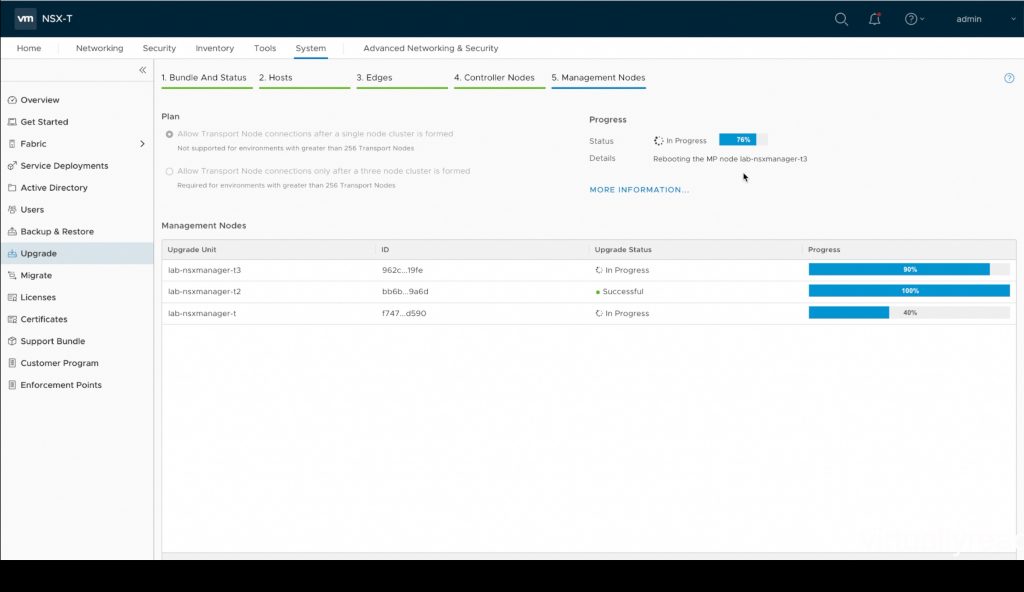The height and width of the screenshot is (592, 1024).
Task: Select the lab-nsxmanager-t upgrade unit
Action: pos(202,314)
